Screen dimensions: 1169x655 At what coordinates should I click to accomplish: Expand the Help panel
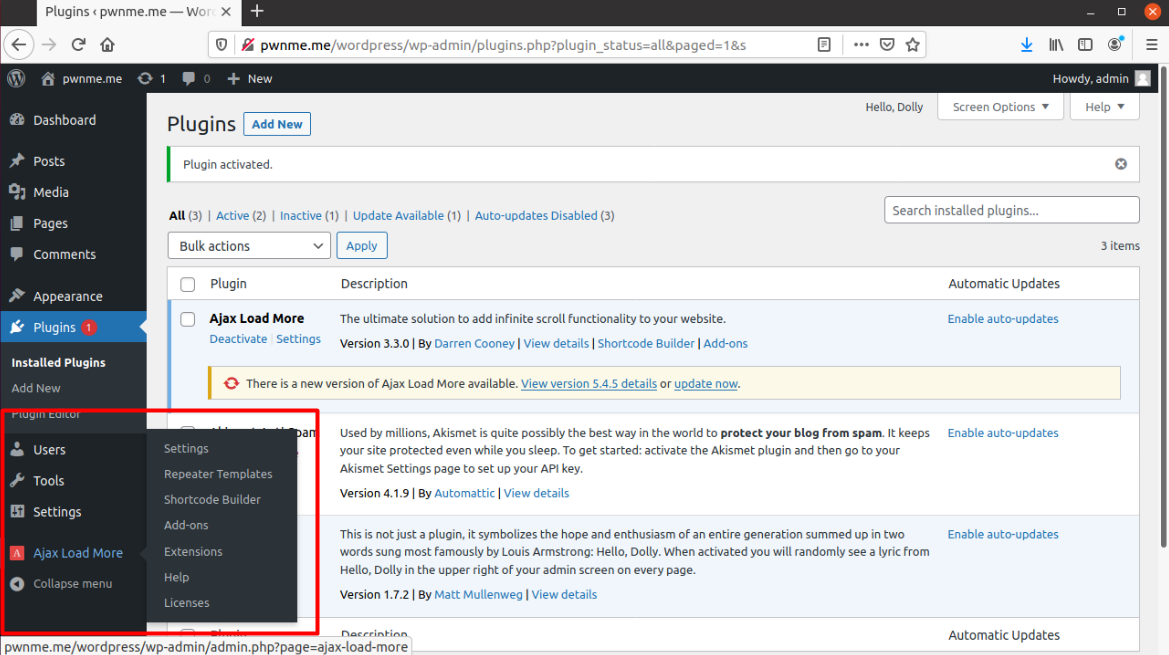(x=1103, y=106)
